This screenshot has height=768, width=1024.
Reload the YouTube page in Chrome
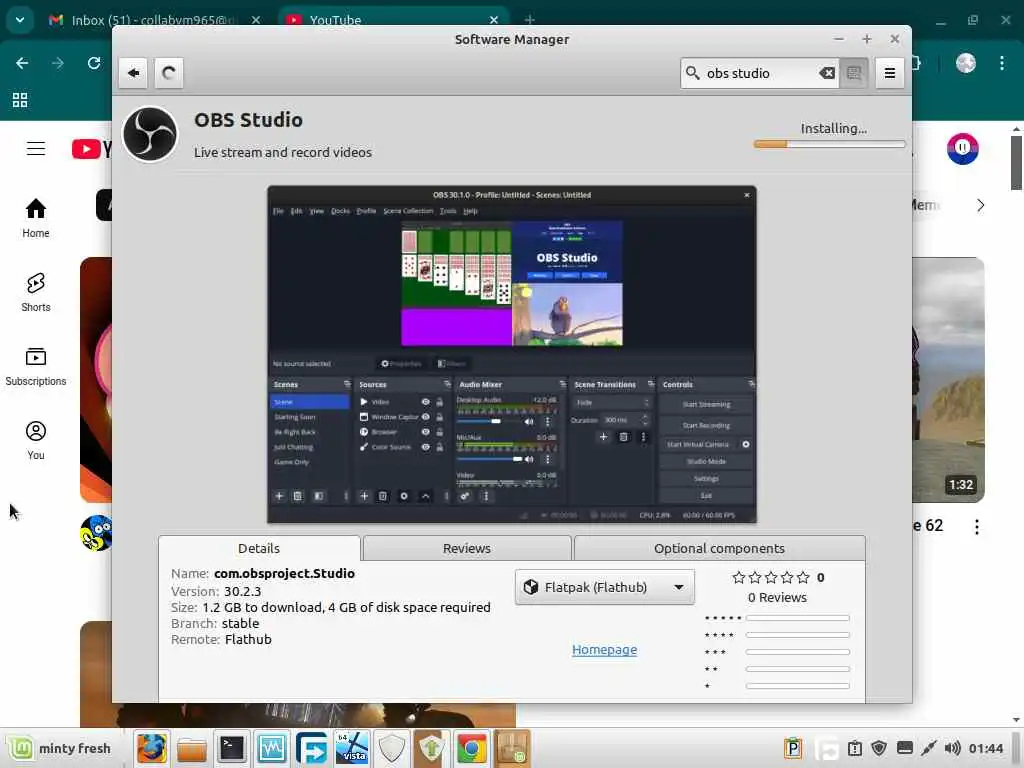pyautogui.click(x=94, y=63)
